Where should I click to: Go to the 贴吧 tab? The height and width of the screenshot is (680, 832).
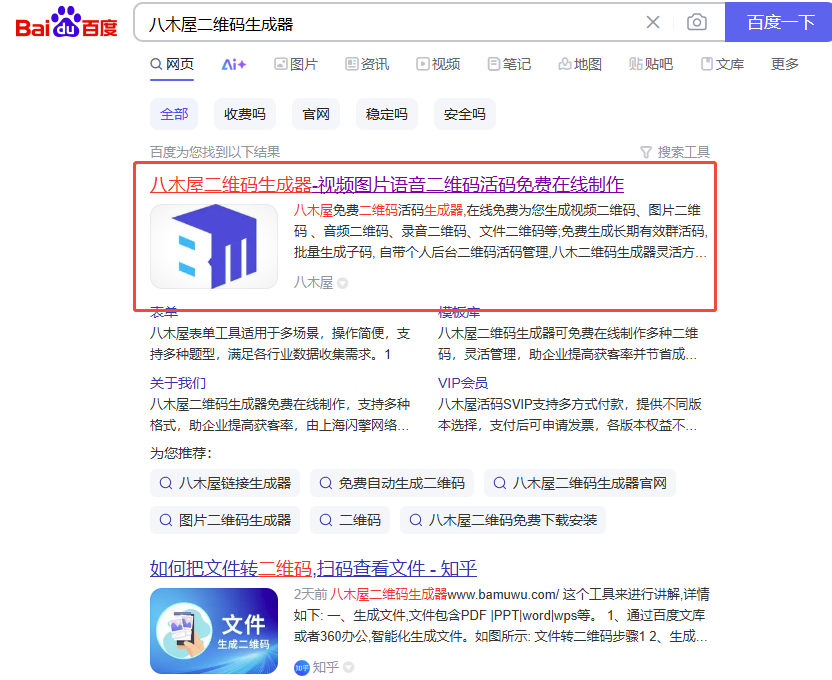pos(651,64)
